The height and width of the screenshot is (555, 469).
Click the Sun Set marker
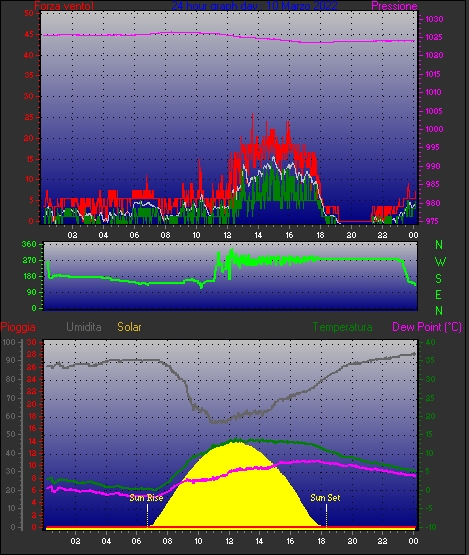(325, 498)
